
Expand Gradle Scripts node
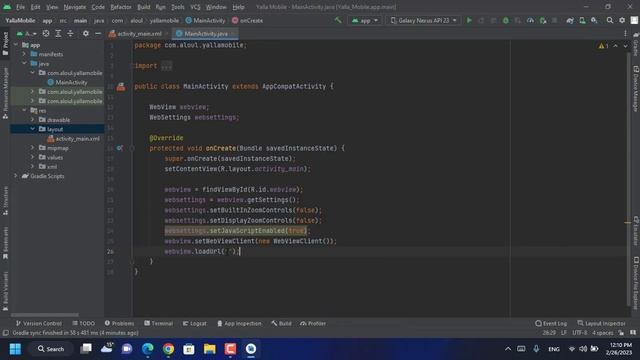click(16, 176)
